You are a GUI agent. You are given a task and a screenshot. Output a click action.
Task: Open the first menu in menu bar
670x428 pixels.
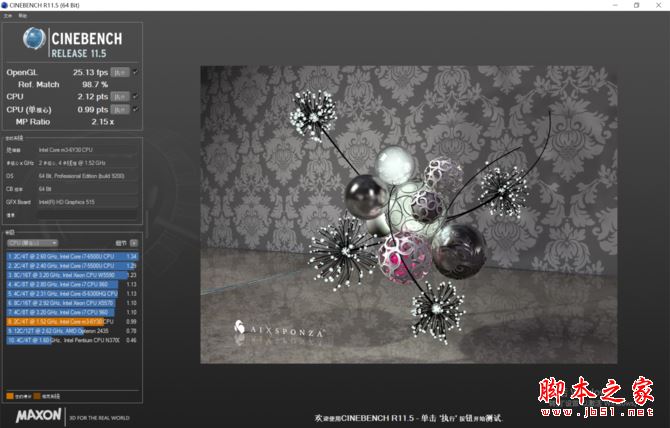tap(8, 16)
